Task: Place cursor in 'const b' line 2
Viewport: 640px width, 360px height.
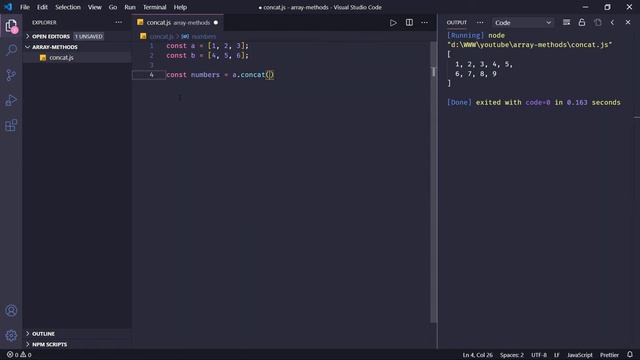Action: pyautogui.click(x=207, y=56)
